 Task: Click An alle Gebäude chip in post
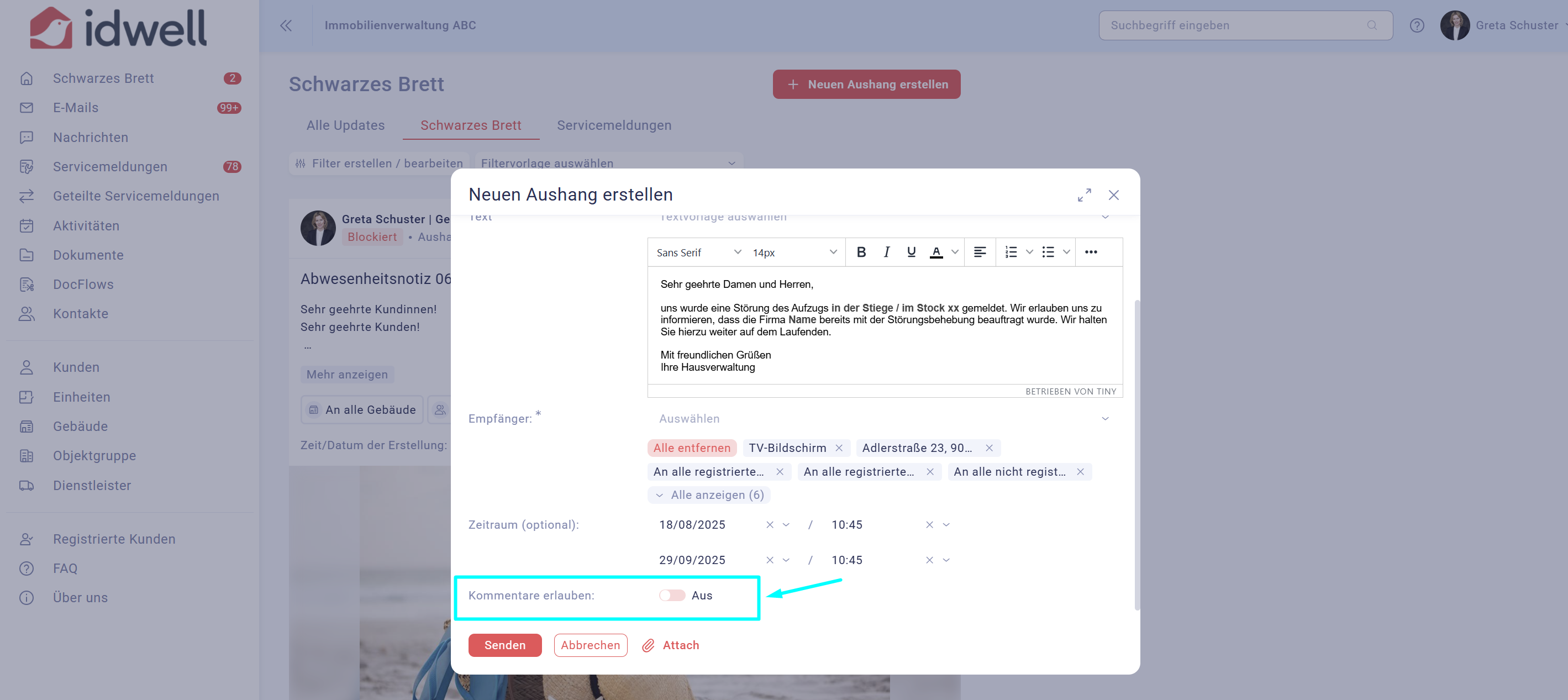pyautogui.click(x=361, y=409)
